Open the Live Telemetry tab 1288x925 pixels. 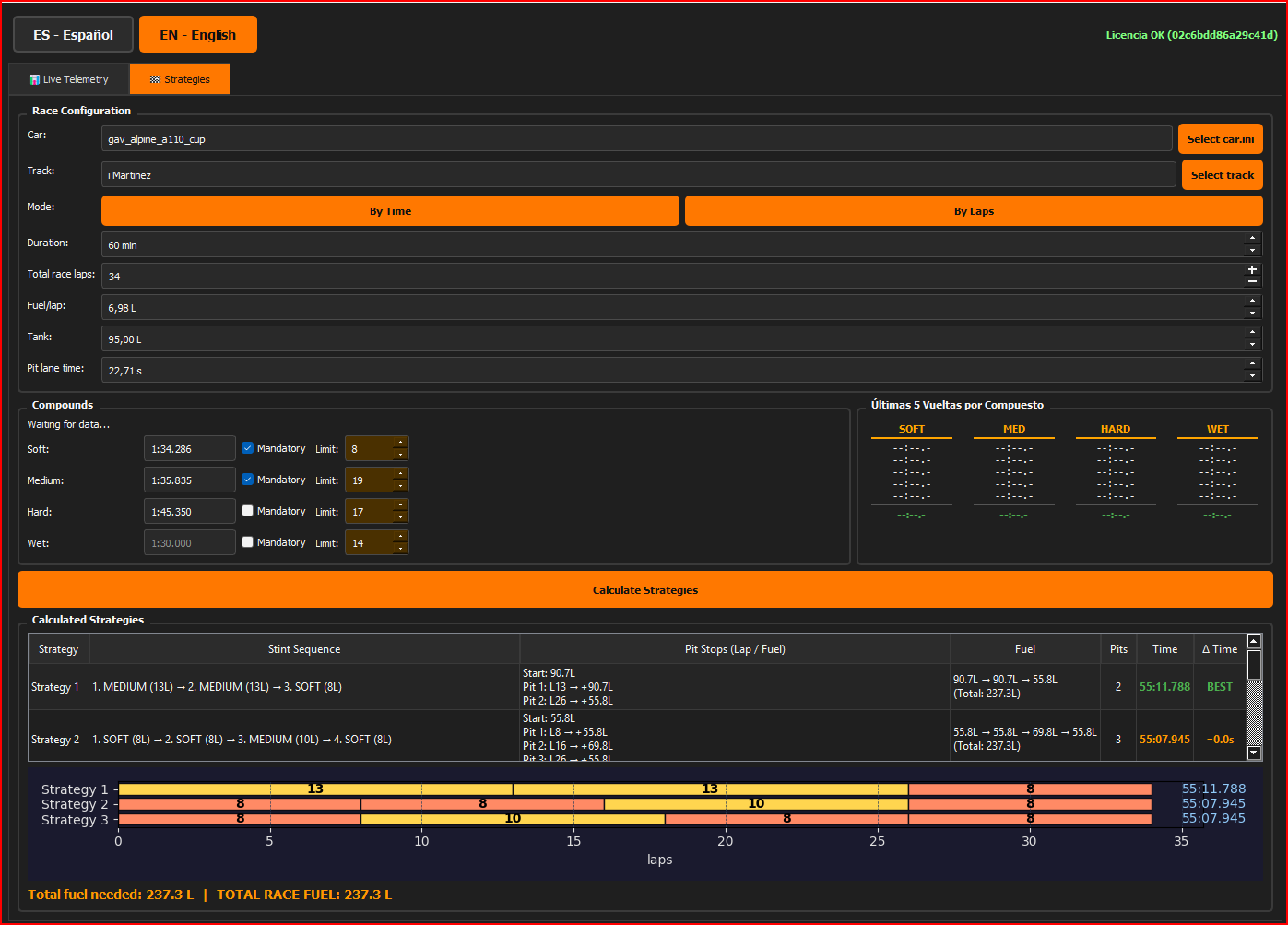pyautogui.click(x=69, y=79)
